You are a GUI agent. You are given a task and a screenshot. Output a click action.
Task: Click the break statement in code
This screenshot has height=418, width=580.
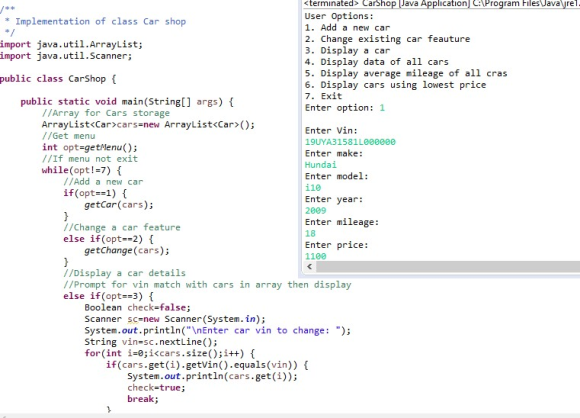point(143,399)
